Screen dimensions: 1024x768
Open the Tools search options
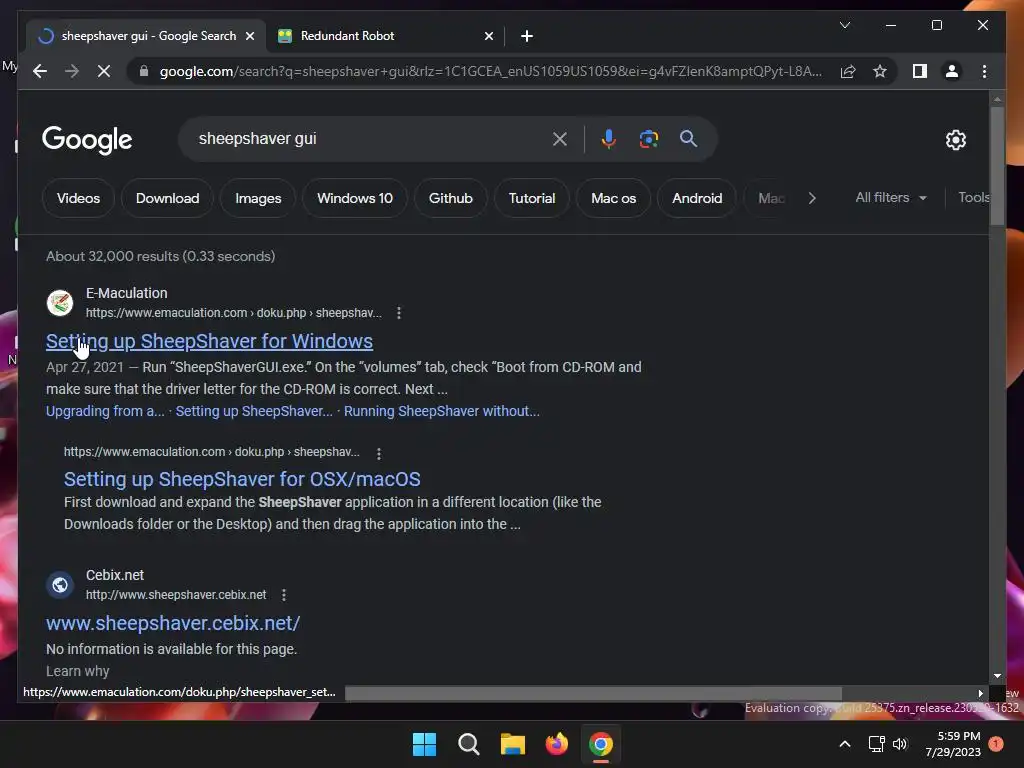(973, 197)
